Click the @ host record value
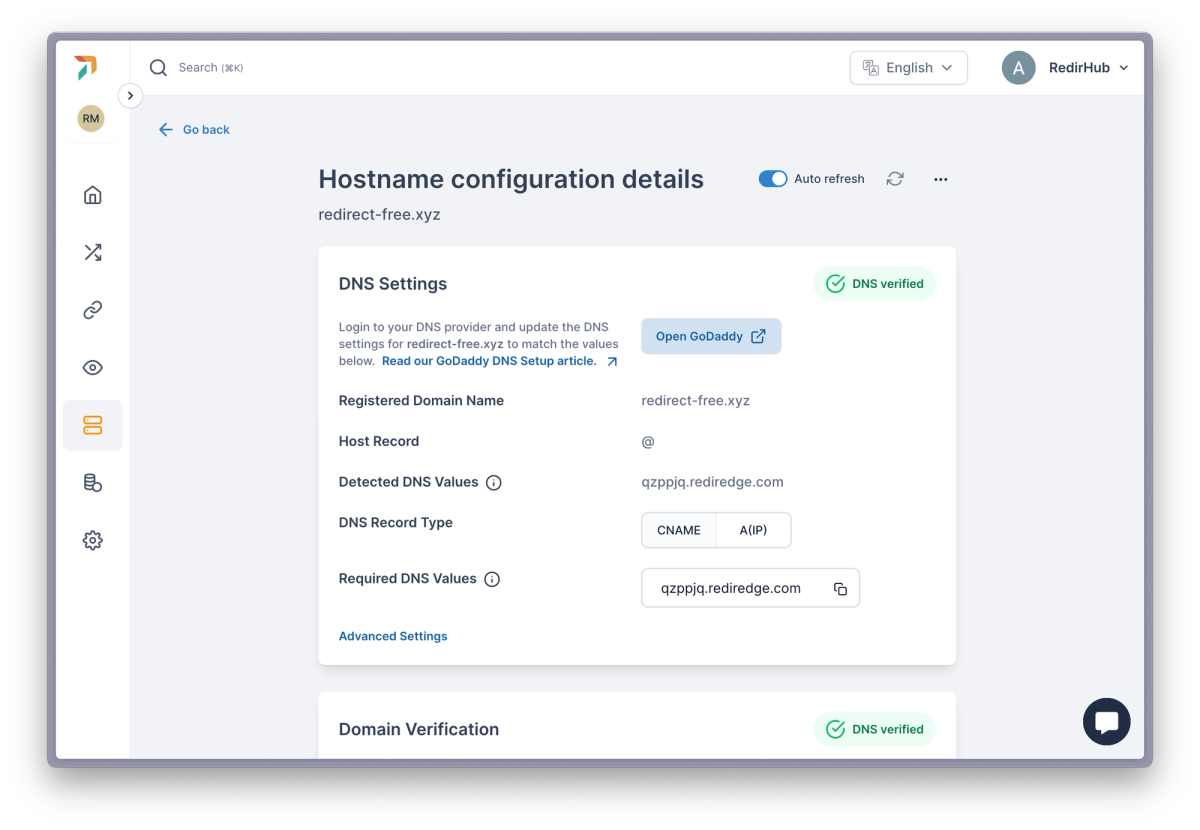The height and width of the screenshot is (830, 1200). [x=648, y=441]
